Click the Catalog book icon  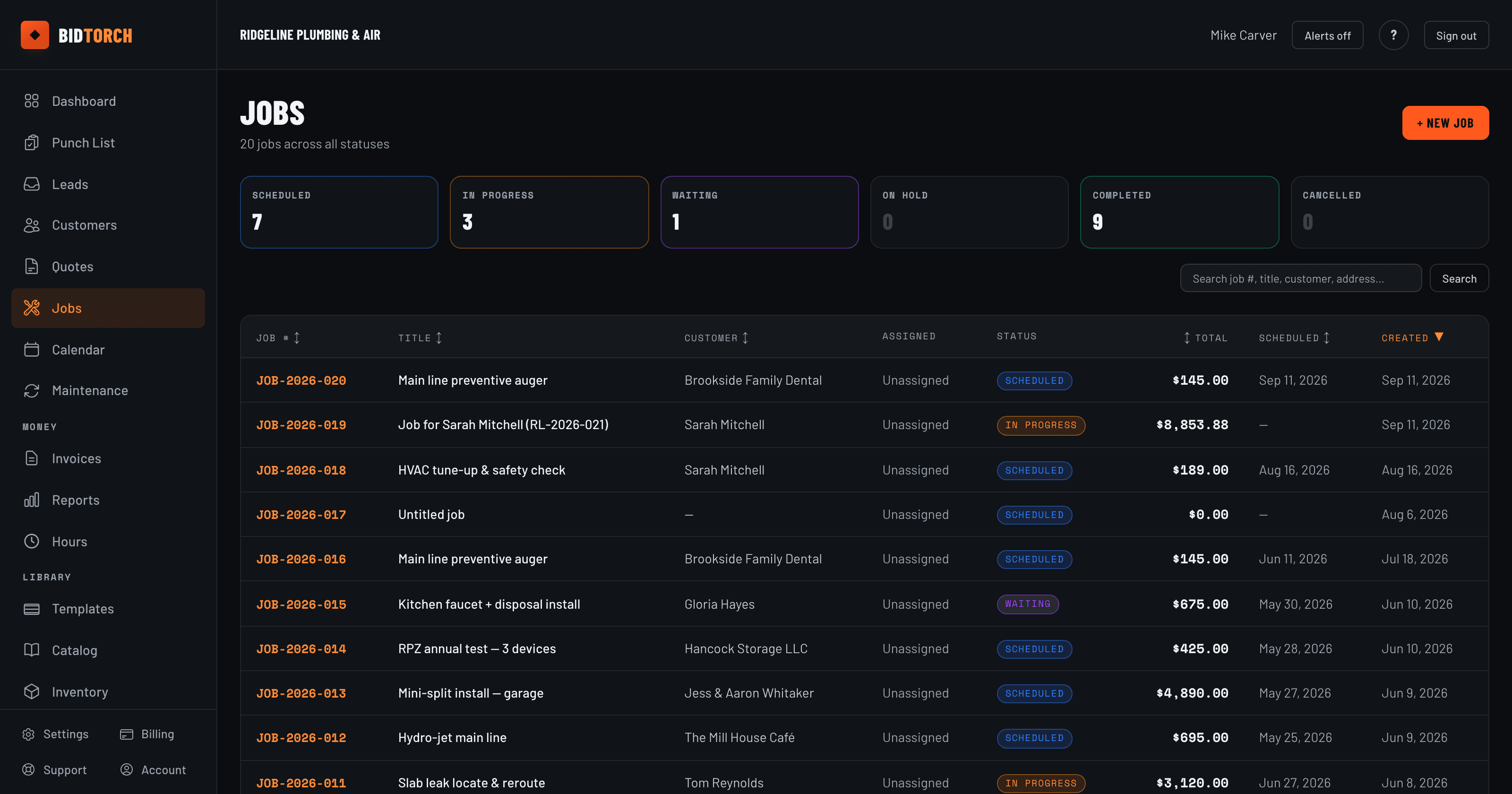[32, 650]
